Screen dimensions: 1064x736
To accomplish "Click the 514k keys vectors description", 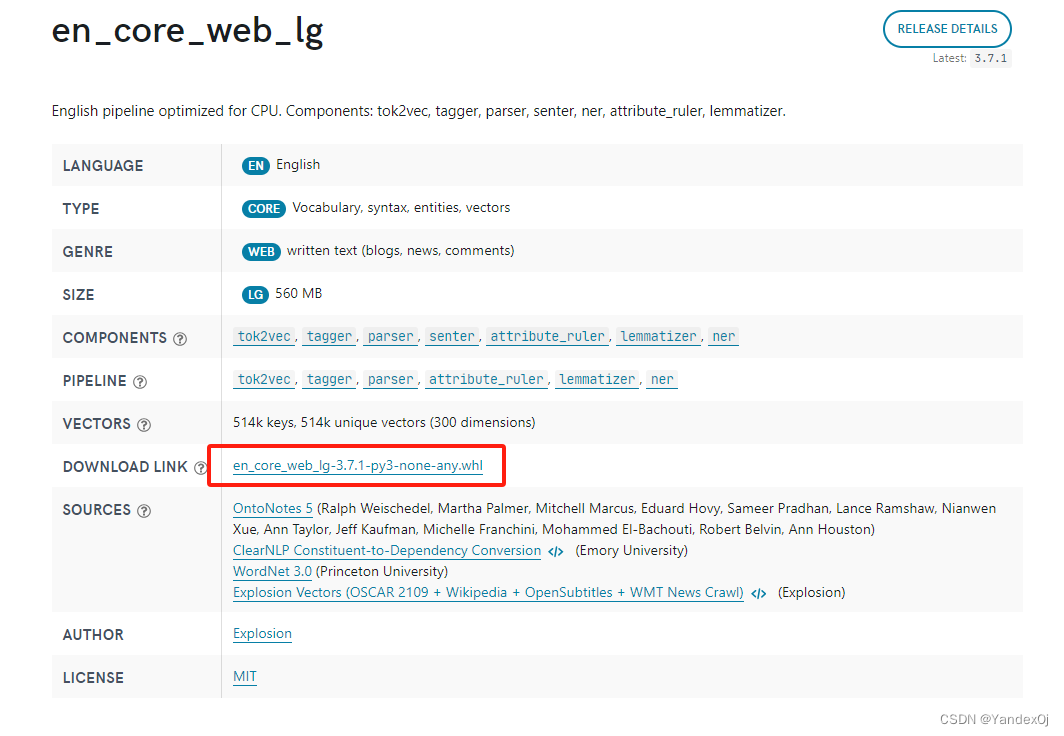I will 384,423.
